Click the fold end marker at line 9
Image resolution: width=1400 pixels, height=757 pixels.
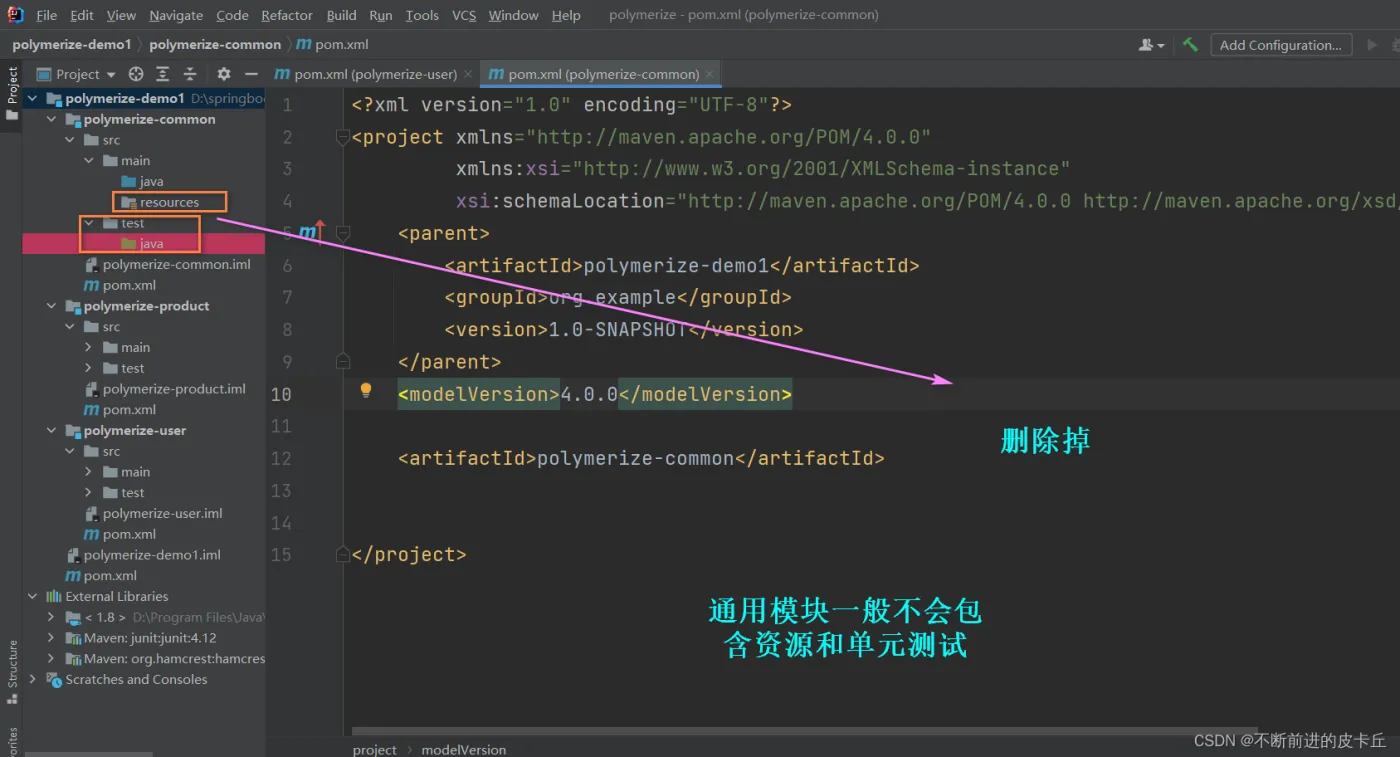click(x=343, y=361)
